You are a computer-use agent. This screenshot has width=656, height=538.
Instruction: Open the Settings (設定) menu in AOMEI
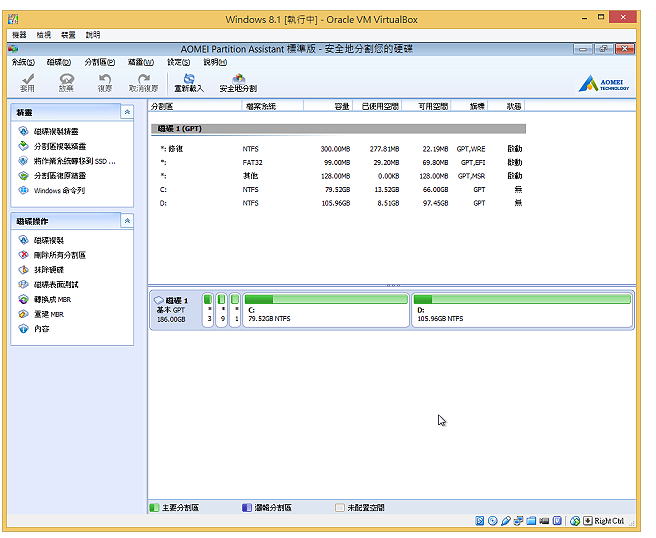click(x=179, y=62)
